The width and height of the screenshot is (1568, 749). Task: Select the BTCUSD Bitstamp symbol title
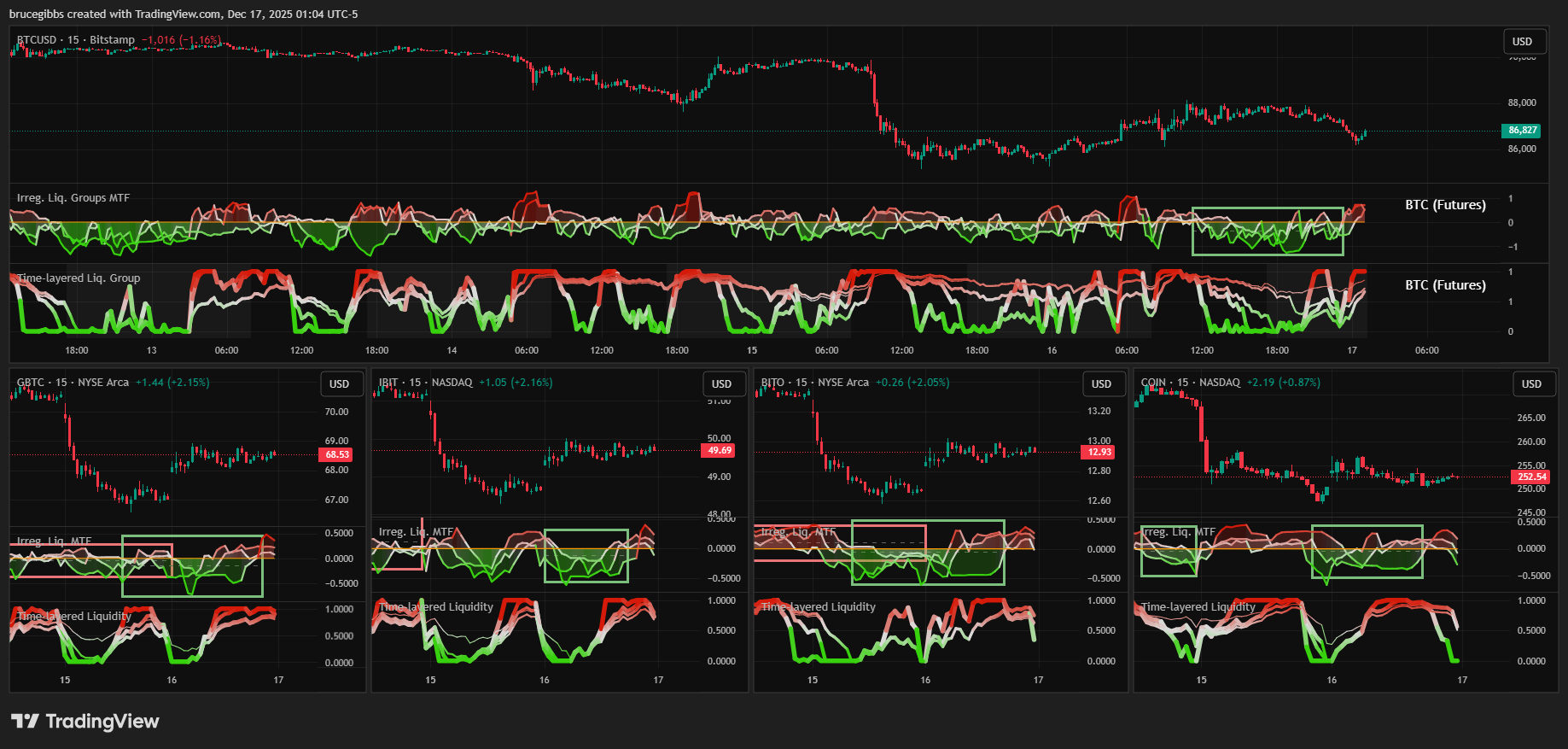tap(76, 40)
